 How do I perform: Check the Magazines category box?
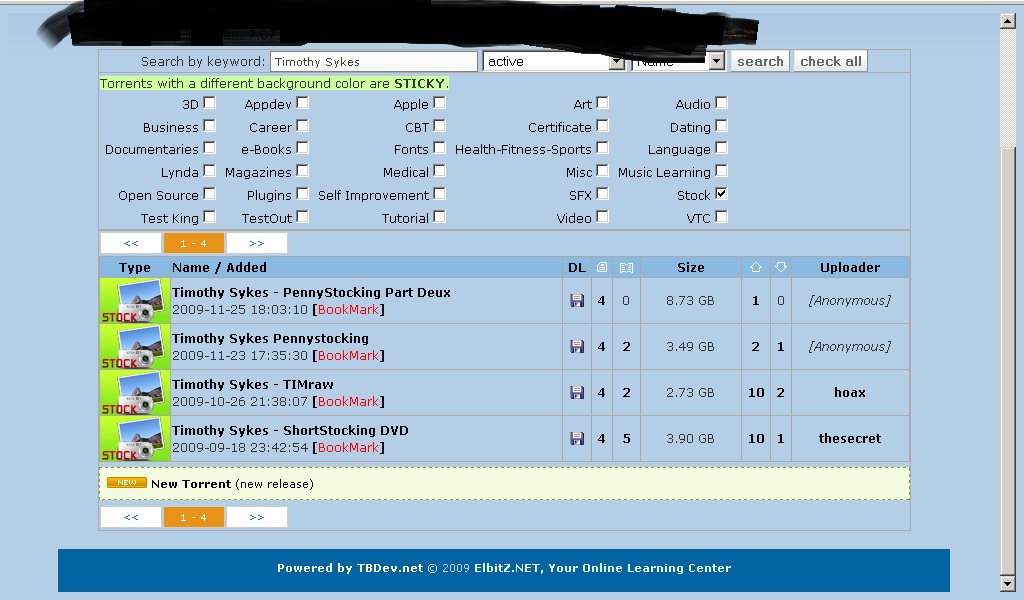[x=302, y=171]
